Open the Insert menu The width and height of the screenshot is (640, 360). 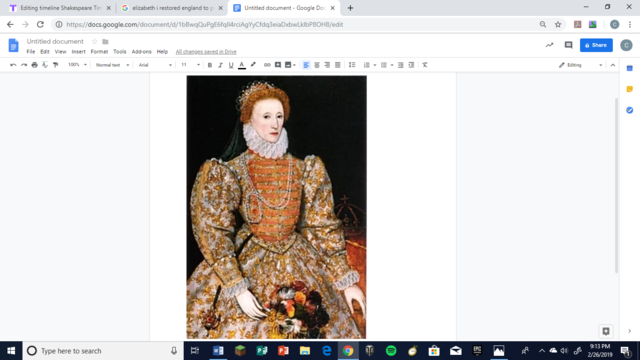click(x=78, y=52)
